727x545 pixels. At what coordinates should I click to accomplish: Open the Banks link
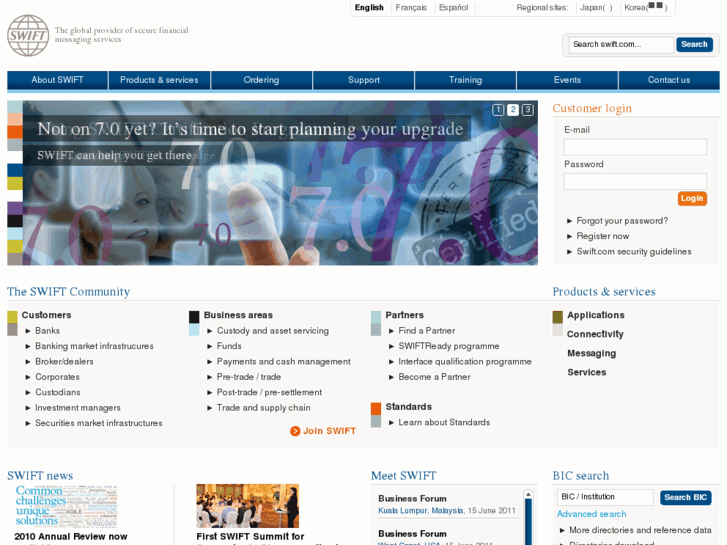pos(47,331)
